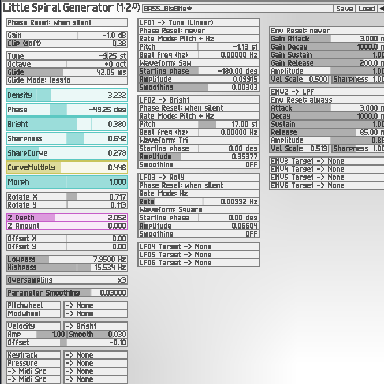Click the LFO1 Amplitude slider showing 0.03915
Image resolution: width=384 pixels, height=384 pixels.
(199, 79)
